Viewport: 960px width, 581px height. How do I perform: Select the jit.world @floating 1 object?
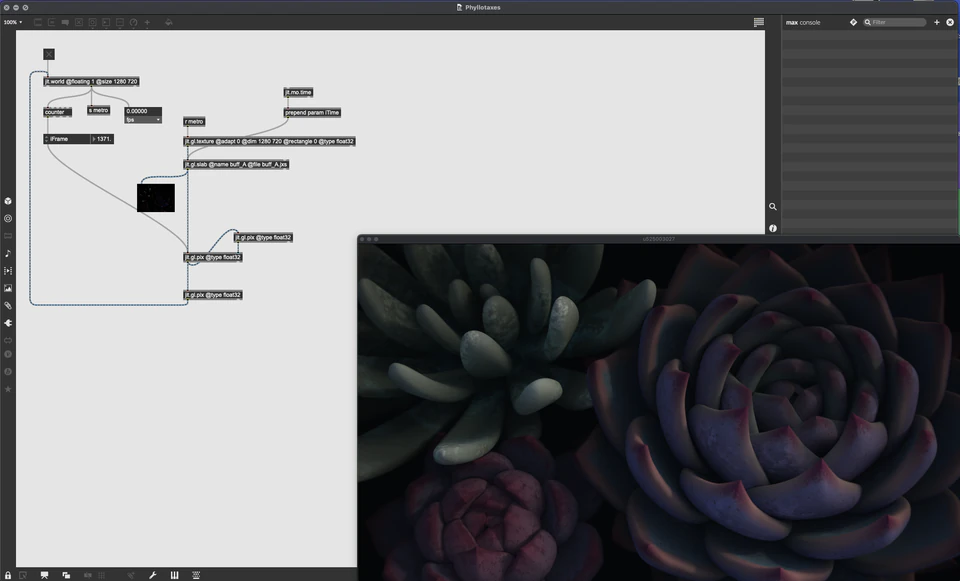pyautogui.click(x=91, y=81)
